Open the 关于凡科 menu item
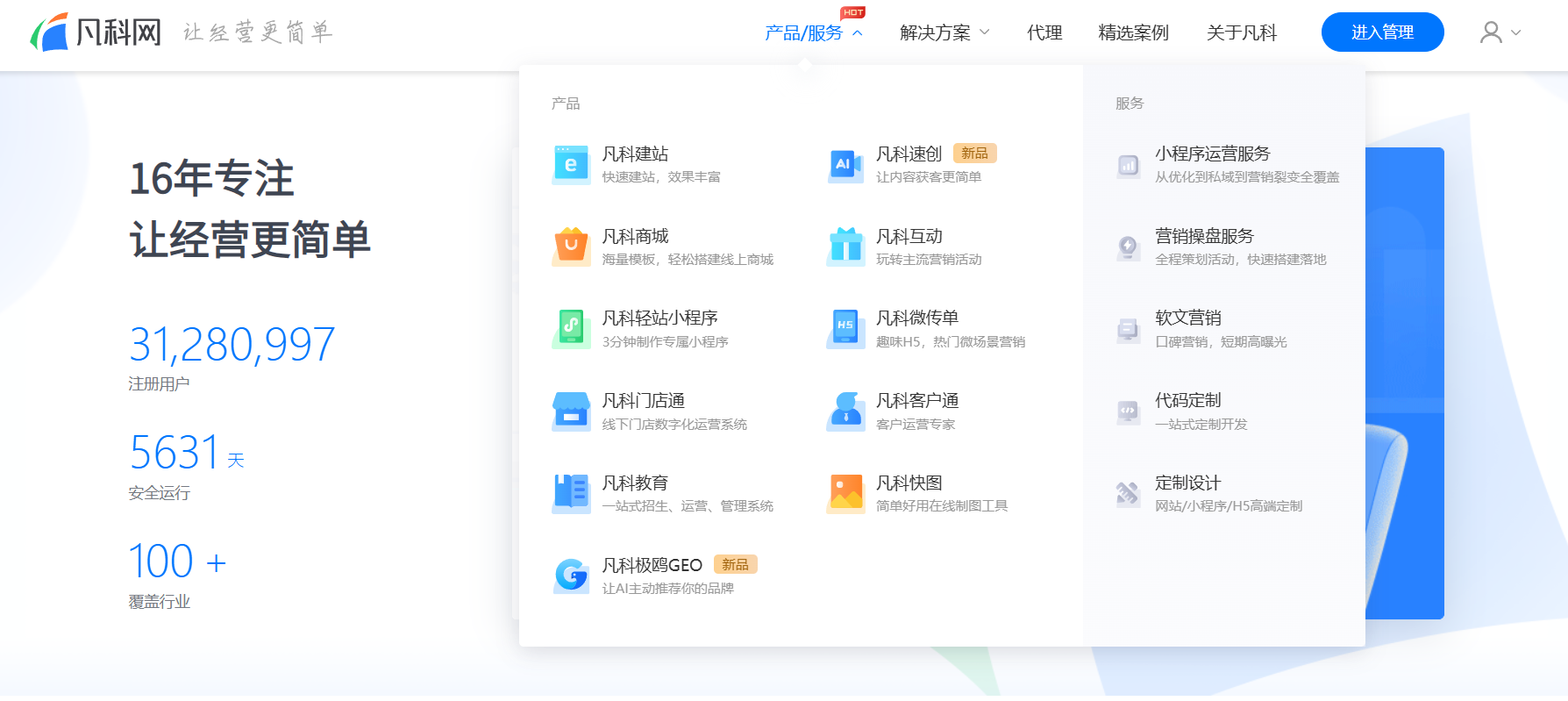 (x=1241, y=33)
